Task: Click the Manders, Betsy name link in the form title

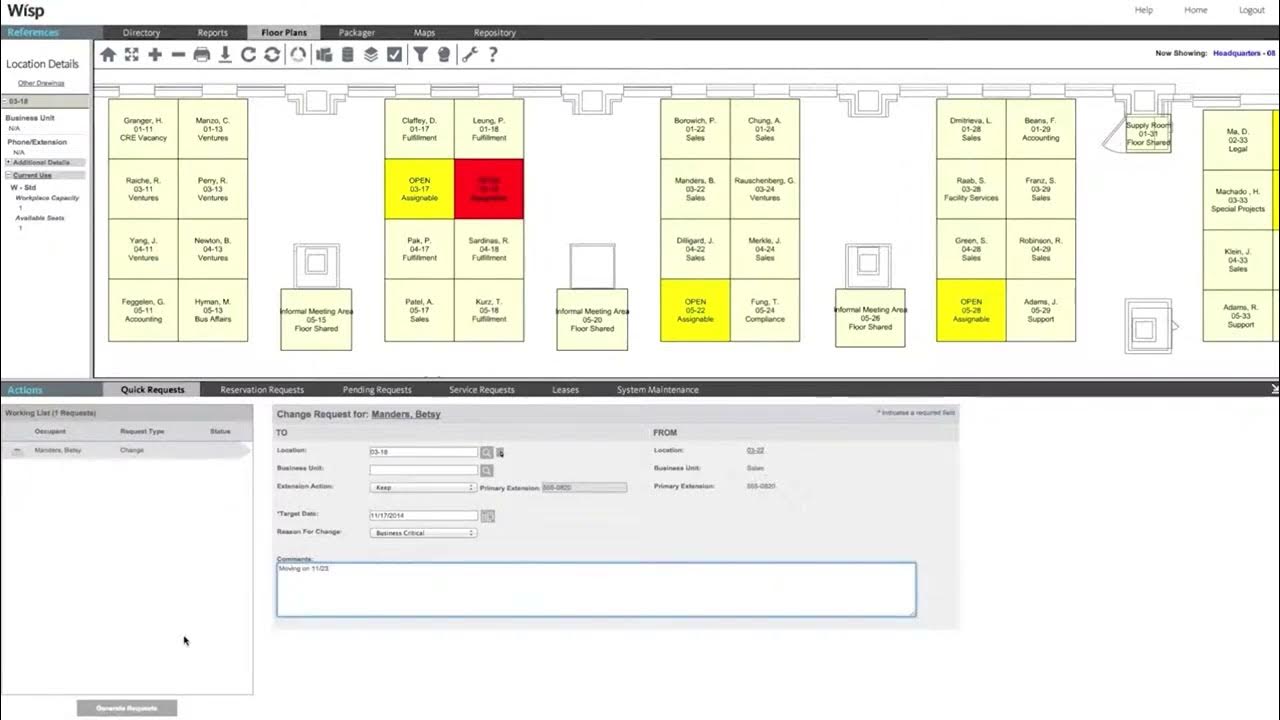Action: coord(406,414)
